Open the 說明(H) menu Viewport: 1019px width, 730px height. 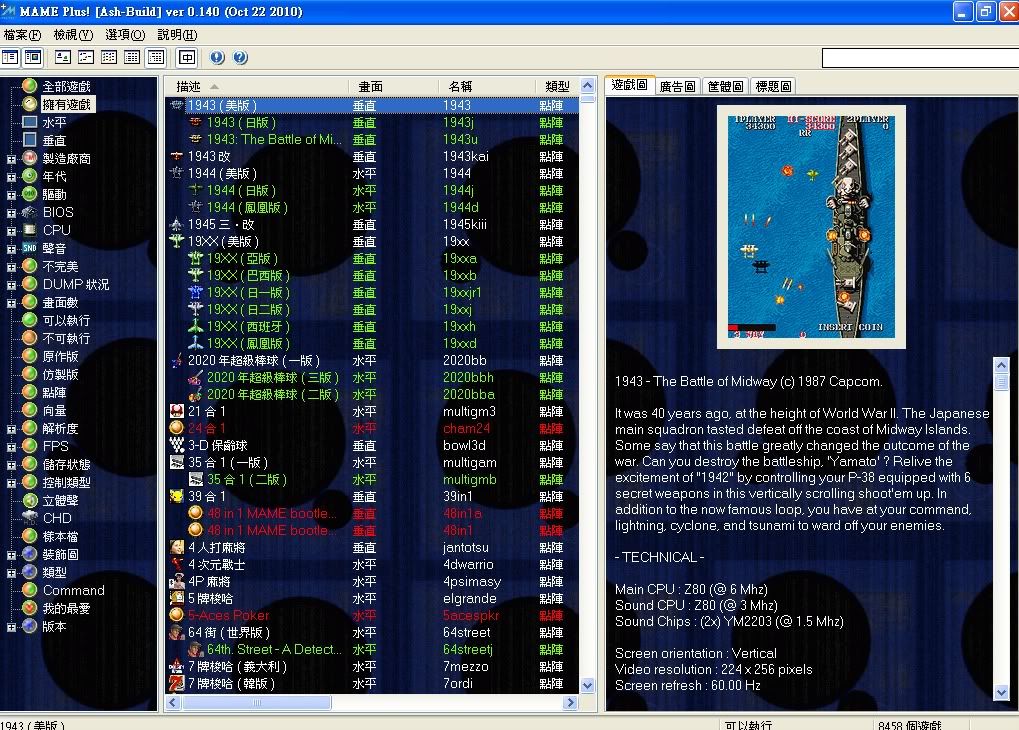tap(177, 34)
